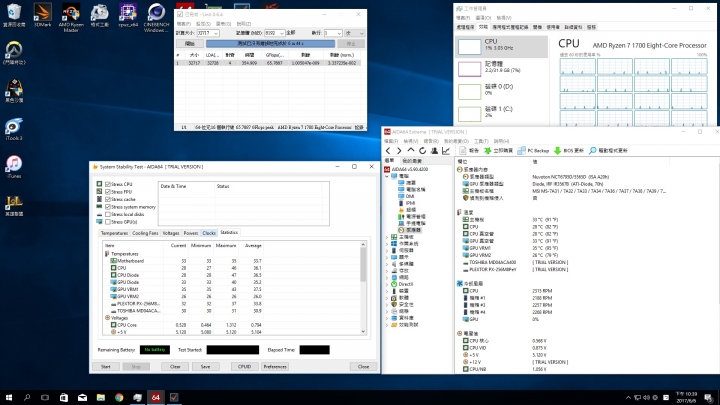
Task: Open Task View on taskbar
Action: [x=45, y=397]
